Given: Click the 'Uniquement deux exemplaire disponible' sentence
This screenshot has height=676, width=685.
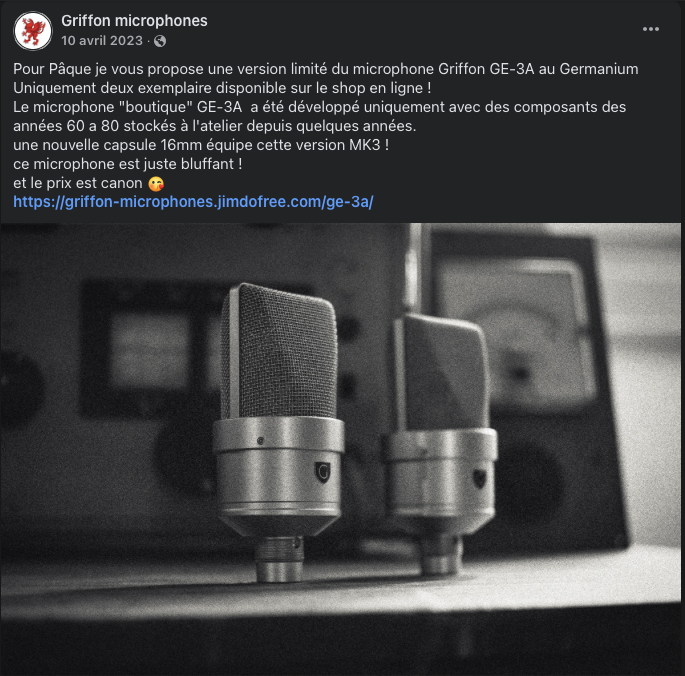Looking at the screenshot, I should (222, 88).
